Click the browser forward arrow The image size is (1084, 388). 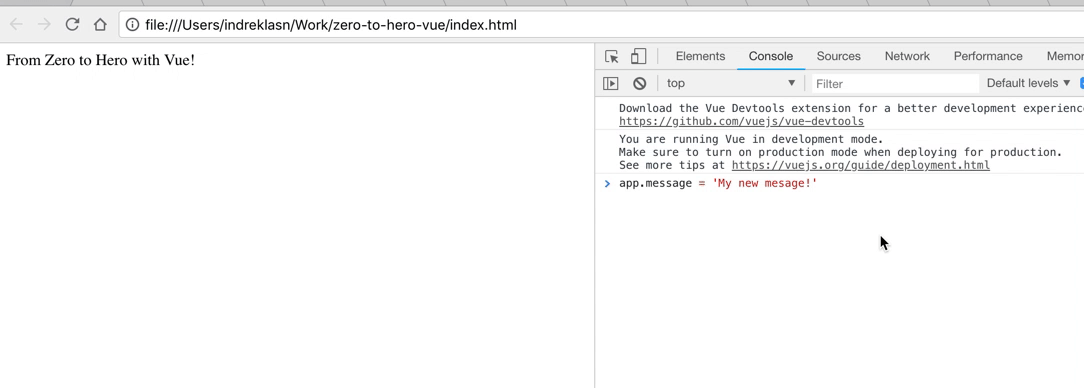point(44,25)
